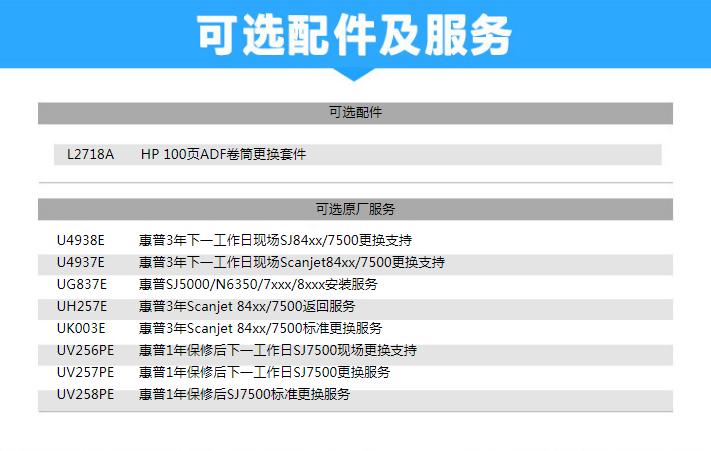The height and width of the screenshot is (451, 711).
Task: Select 惠普3年Scanjet 84xx/7500标准更换服务 text
Action: [x=260, y=328]
